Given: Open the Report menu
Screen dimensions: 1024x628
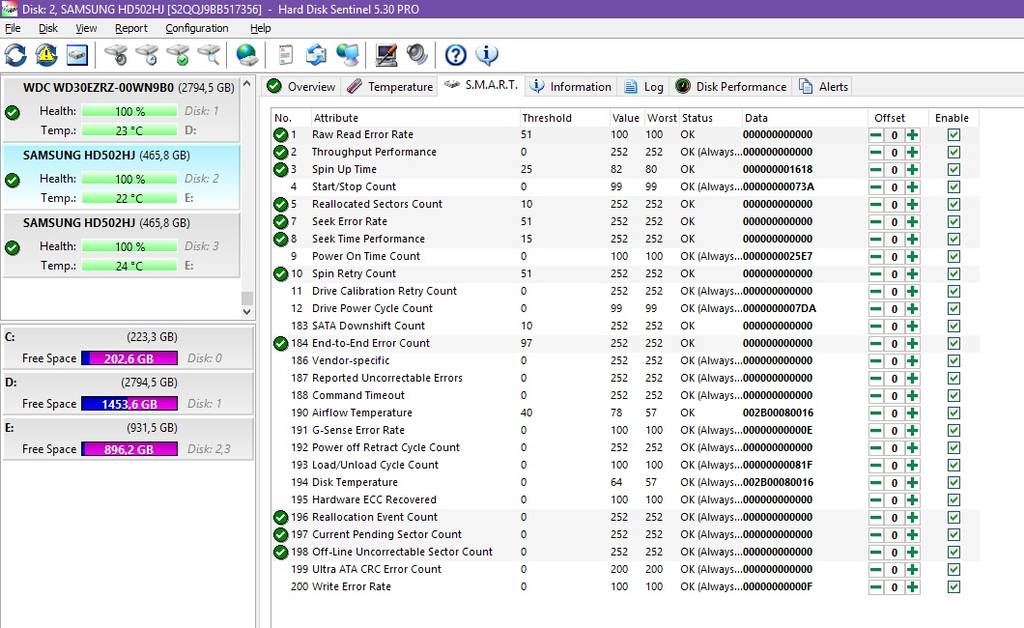Looking at the screenshot, I should point(131,28).
